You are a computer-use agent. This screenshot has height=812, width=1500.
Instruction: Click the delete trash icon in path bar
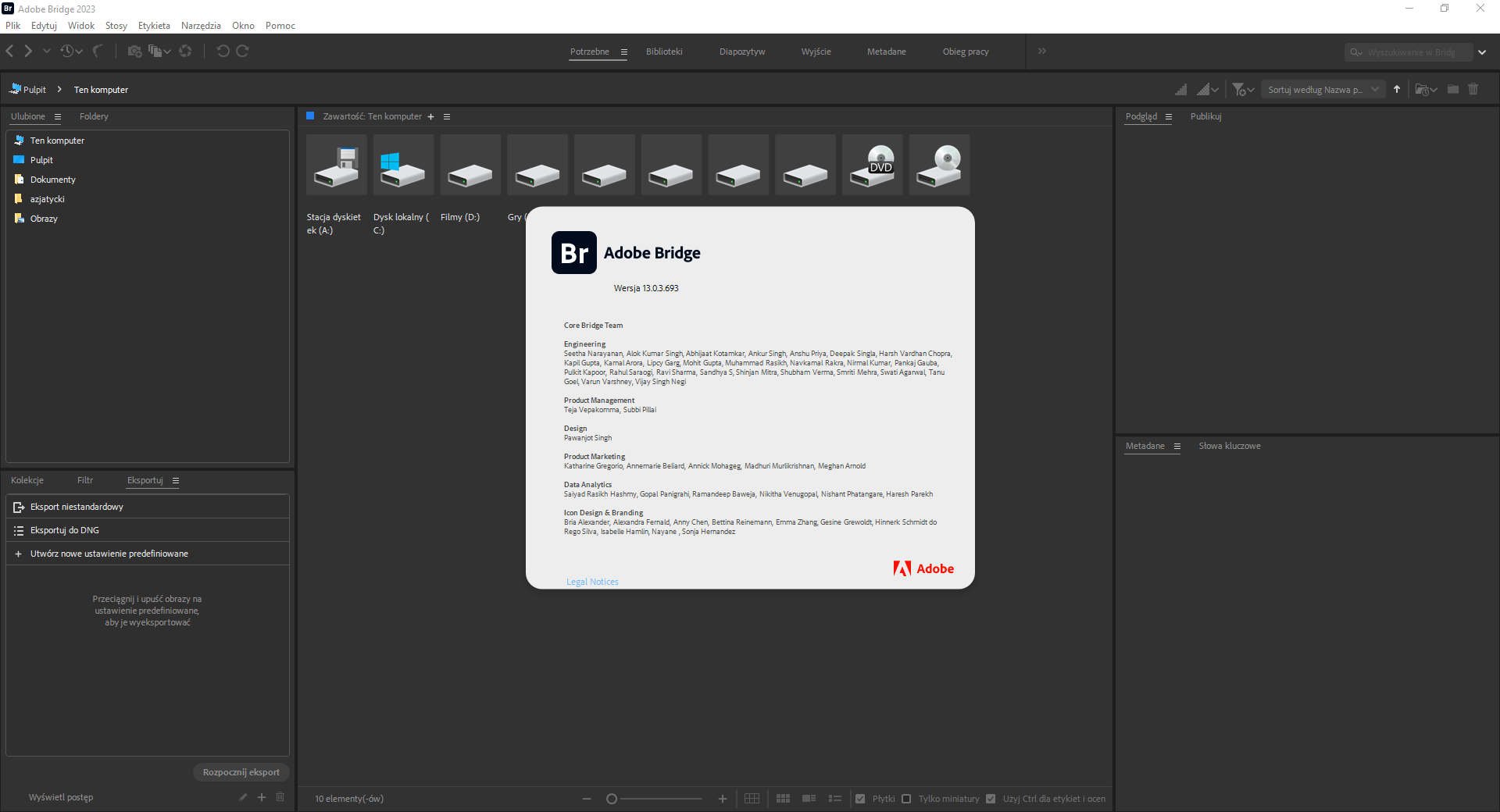(x=1473, y=89)
